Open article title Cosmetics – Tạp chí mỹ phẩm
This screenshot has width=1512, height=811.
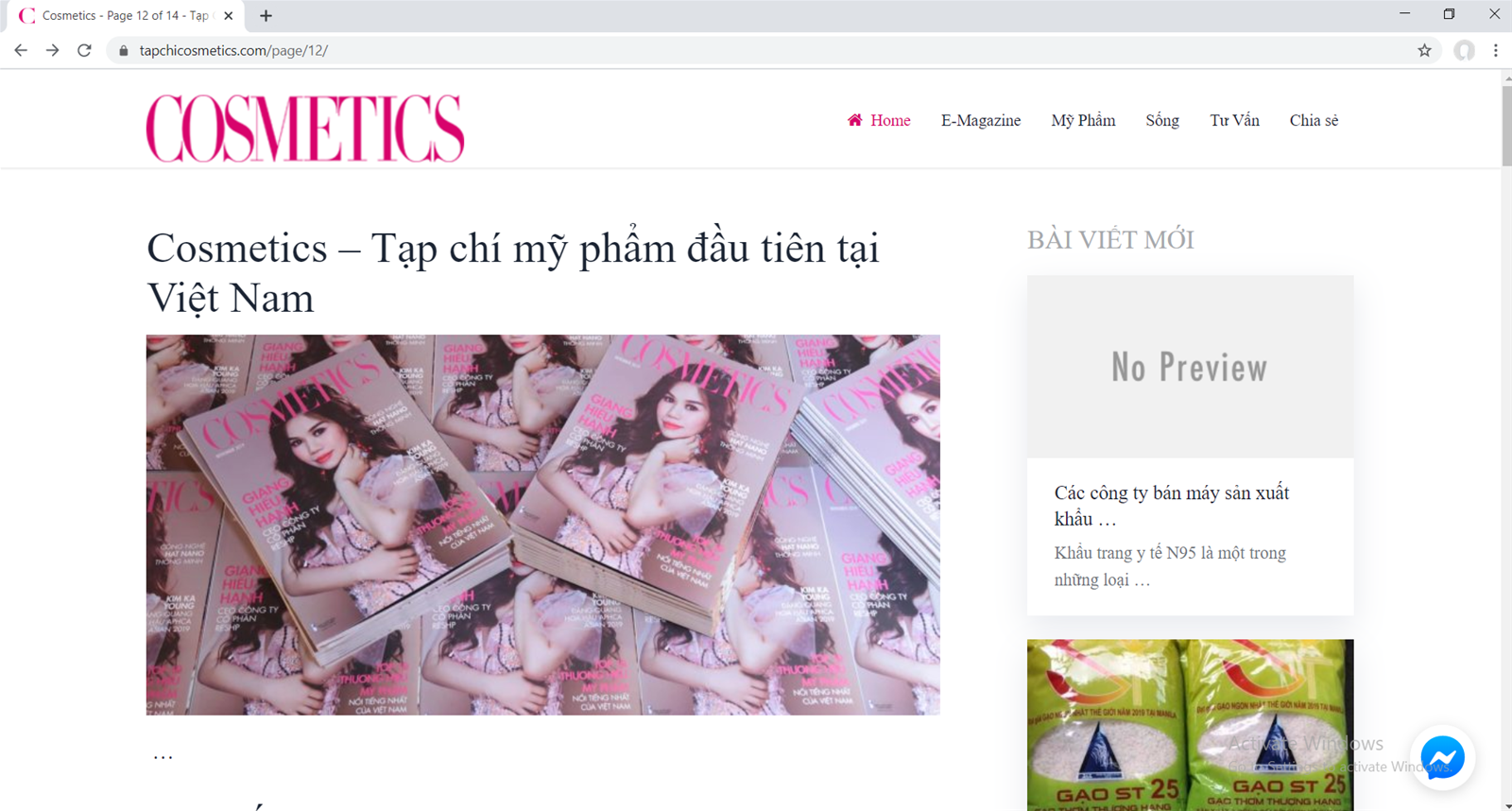point(513,272)
